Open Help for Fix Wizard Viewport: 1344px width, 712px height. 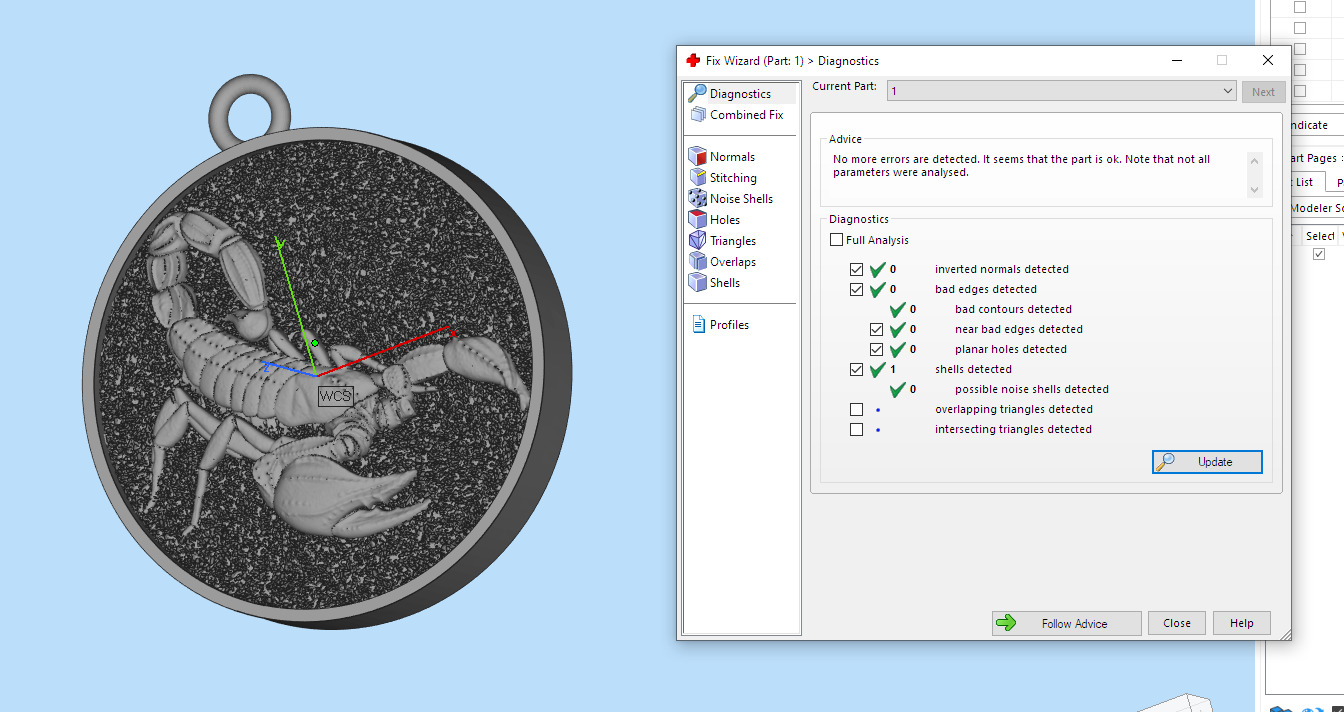coord(1241,623)
